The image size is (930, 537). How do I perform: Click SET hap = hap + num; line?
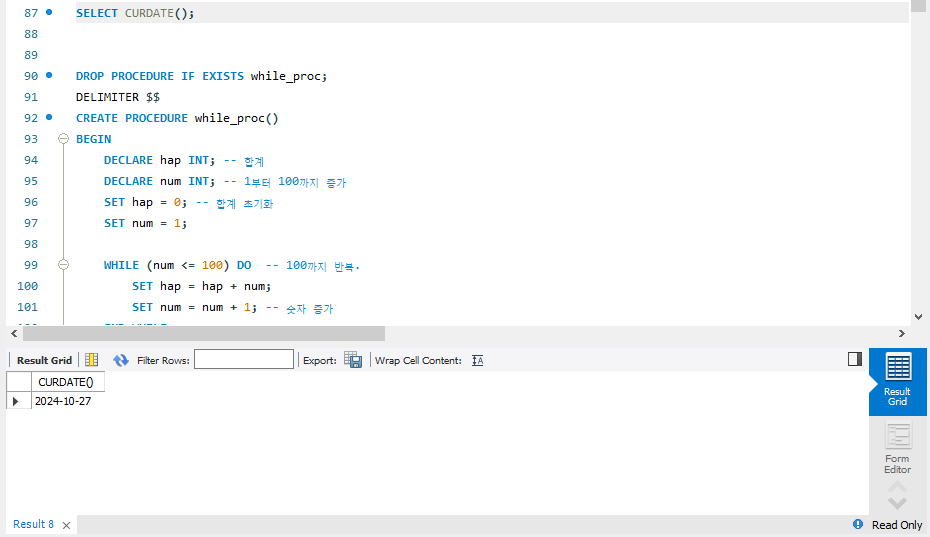pos(202,286)
